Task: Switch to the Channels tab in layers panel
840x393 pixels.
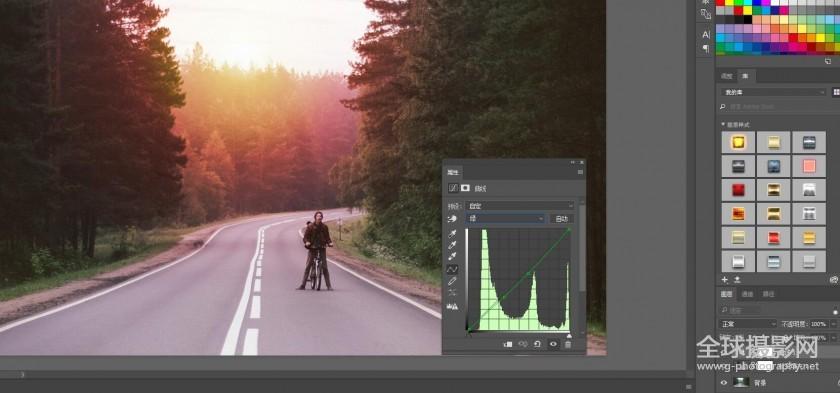Action: click(x=747, y=294)
